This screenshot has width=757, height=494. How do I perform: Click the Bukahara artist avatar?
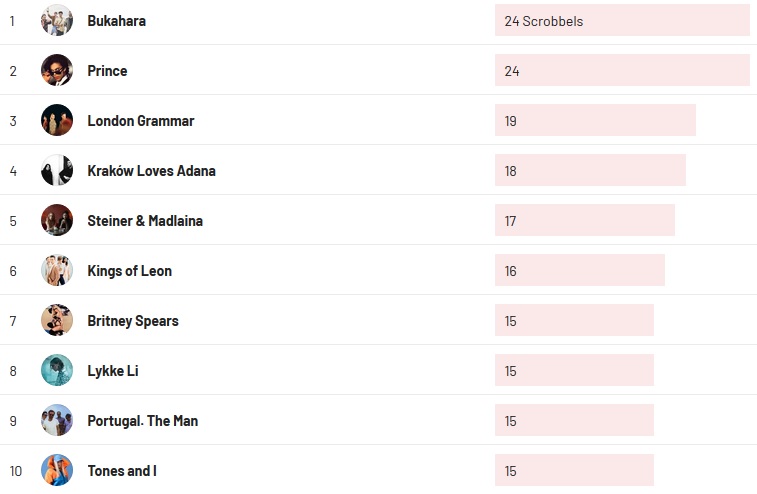57,20
